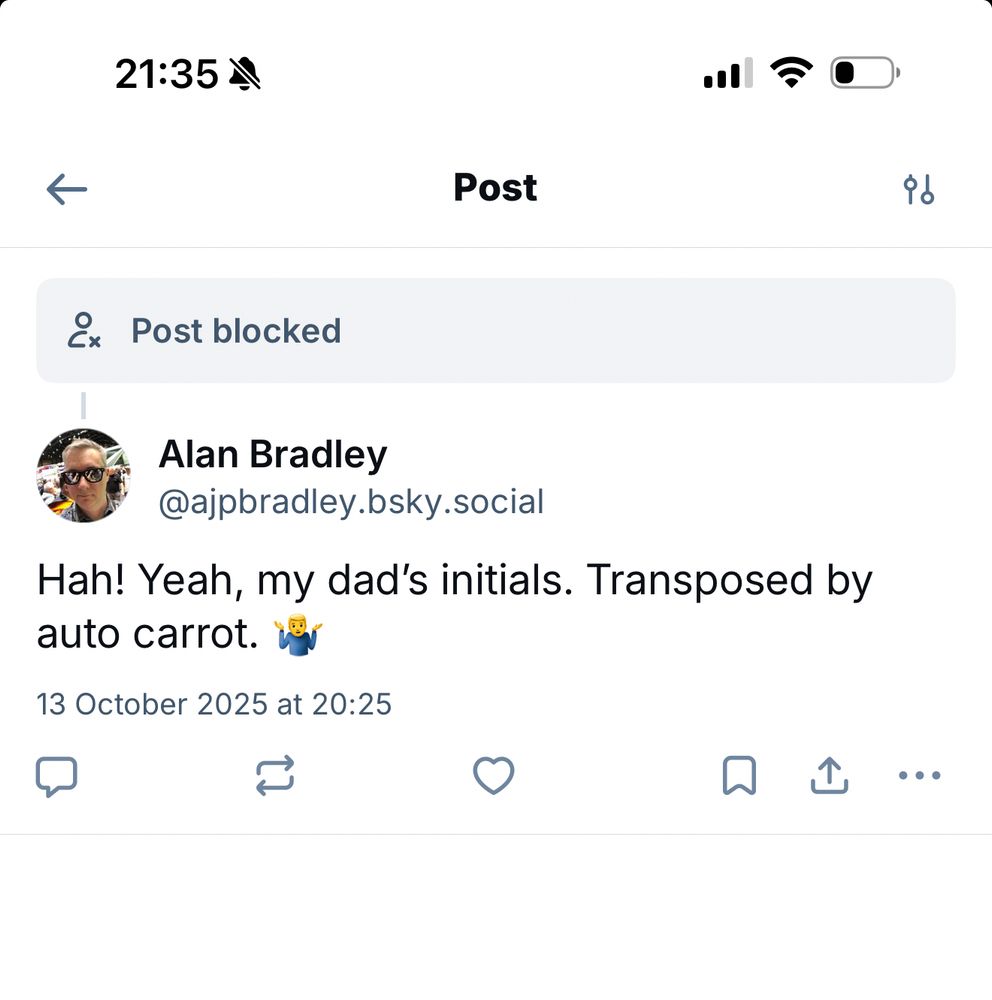The height and width of the screenshot is (1000, 992).
Task: Reveal the Post blocked notice
Action: tap(496, 330)
